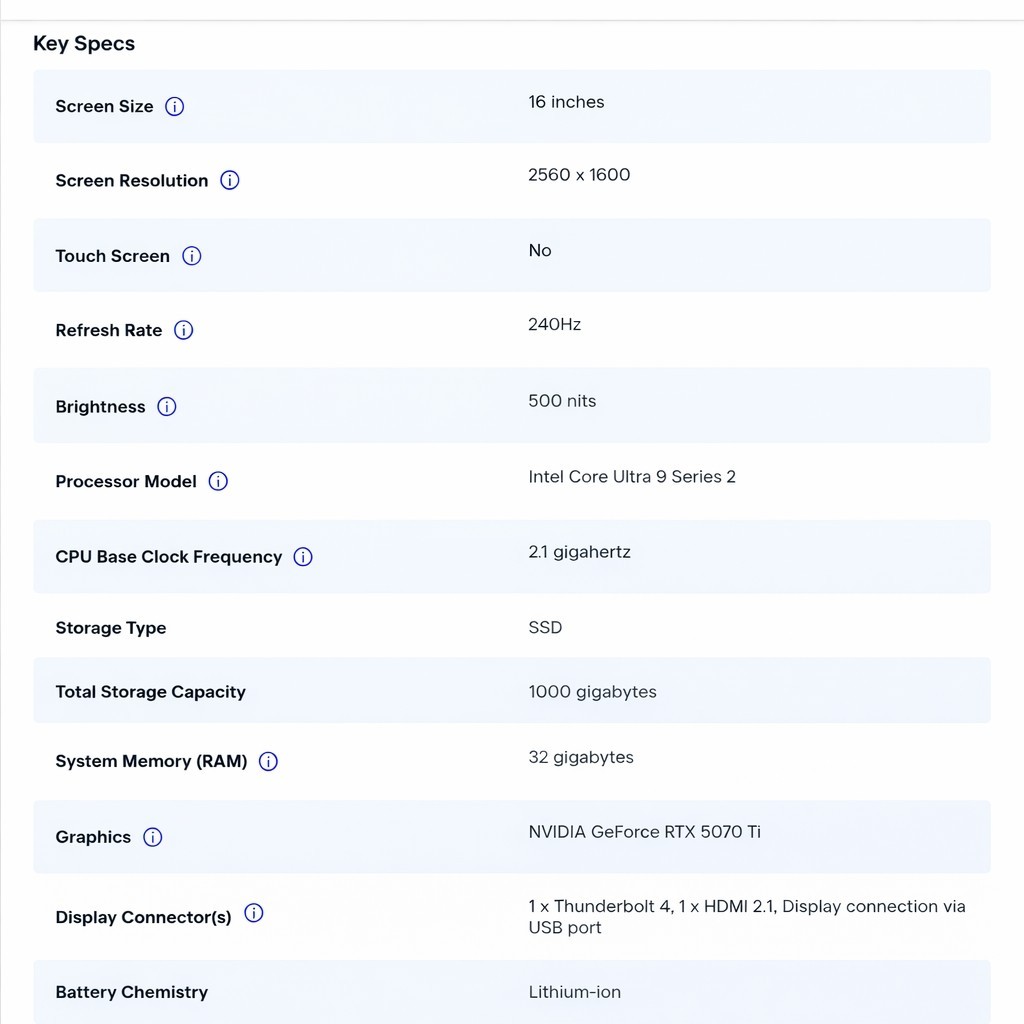Click the Storage Type label
1024x1024 pixels.
tap(110, 628)
